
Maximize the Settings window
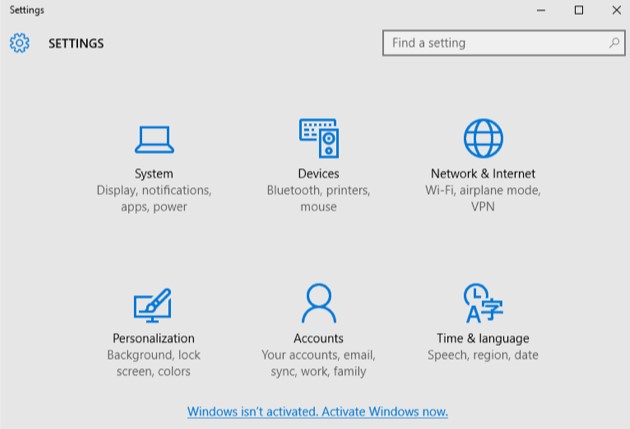579,10
